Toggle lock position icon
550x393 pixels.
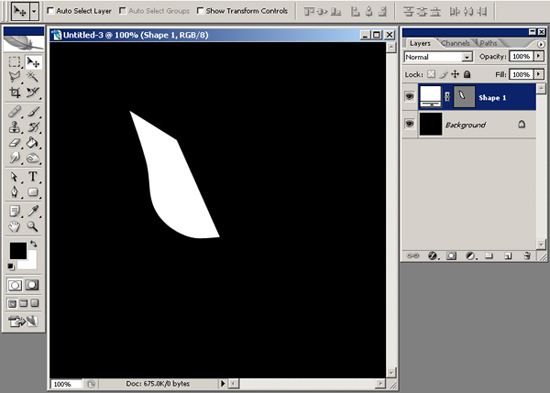455,74
